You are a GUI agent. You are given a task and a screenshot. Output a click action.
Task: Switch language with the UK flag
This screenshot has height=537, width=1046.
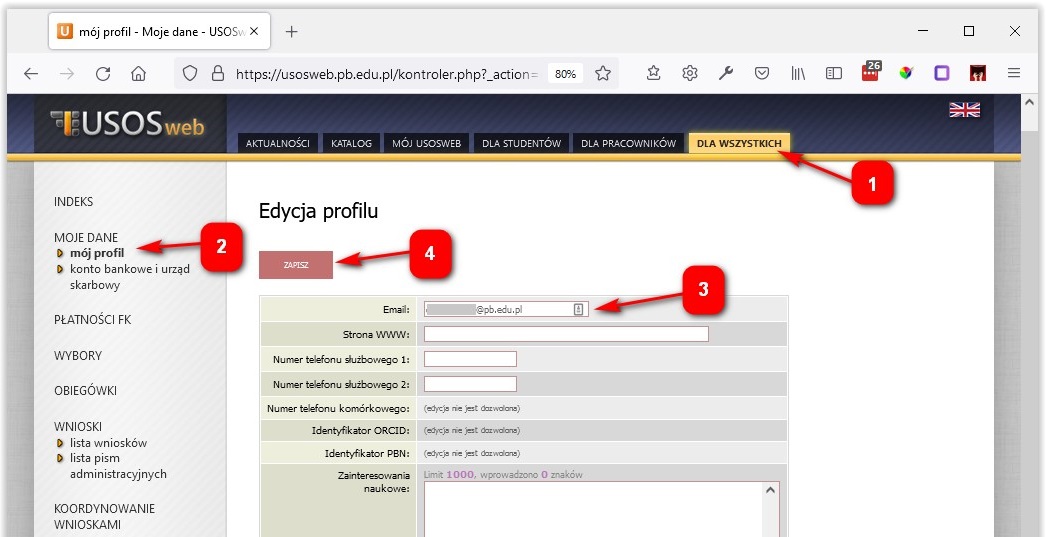tap(965, 110)
